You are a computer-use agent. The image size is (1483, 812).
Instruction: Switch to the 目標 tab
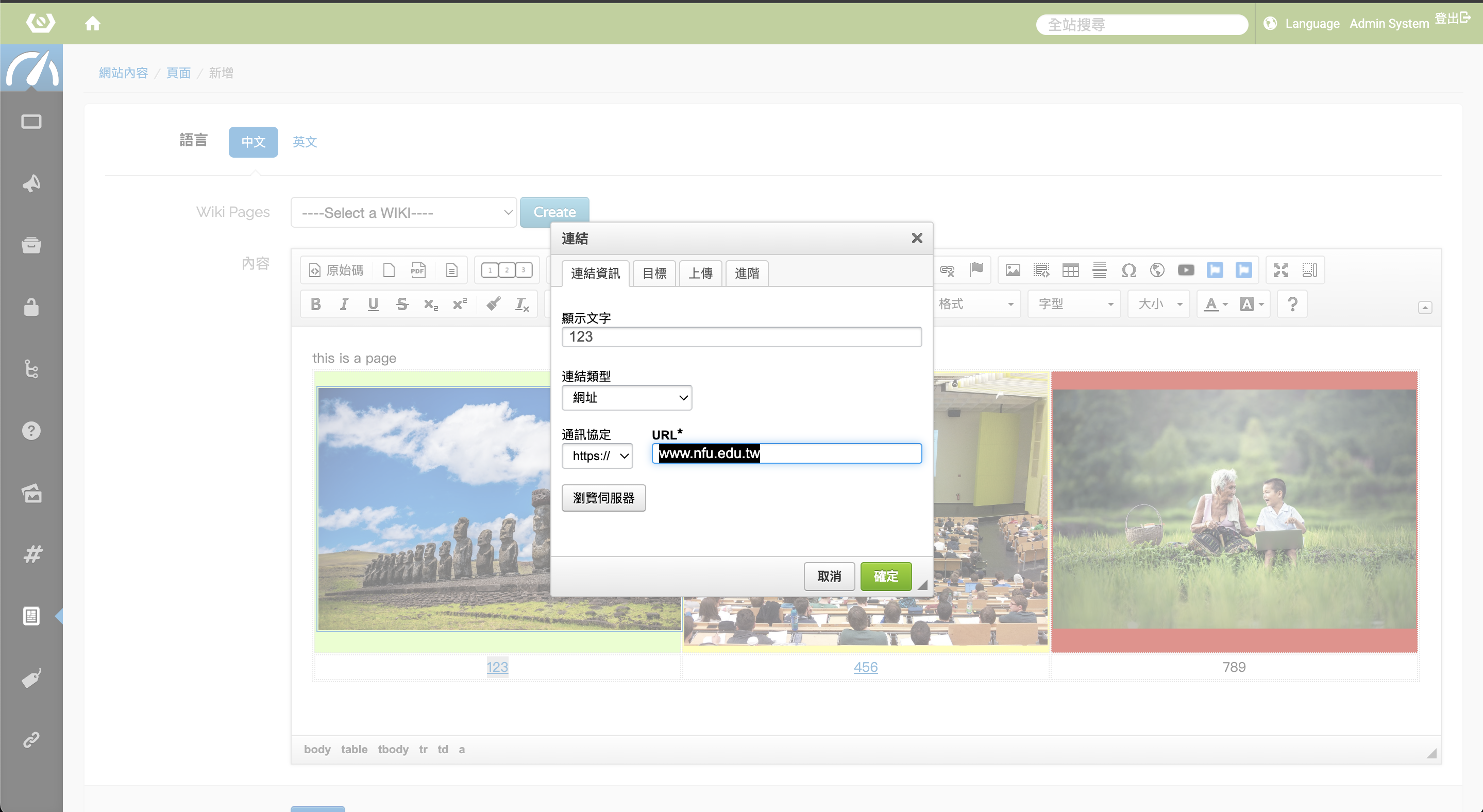point(654,274)
